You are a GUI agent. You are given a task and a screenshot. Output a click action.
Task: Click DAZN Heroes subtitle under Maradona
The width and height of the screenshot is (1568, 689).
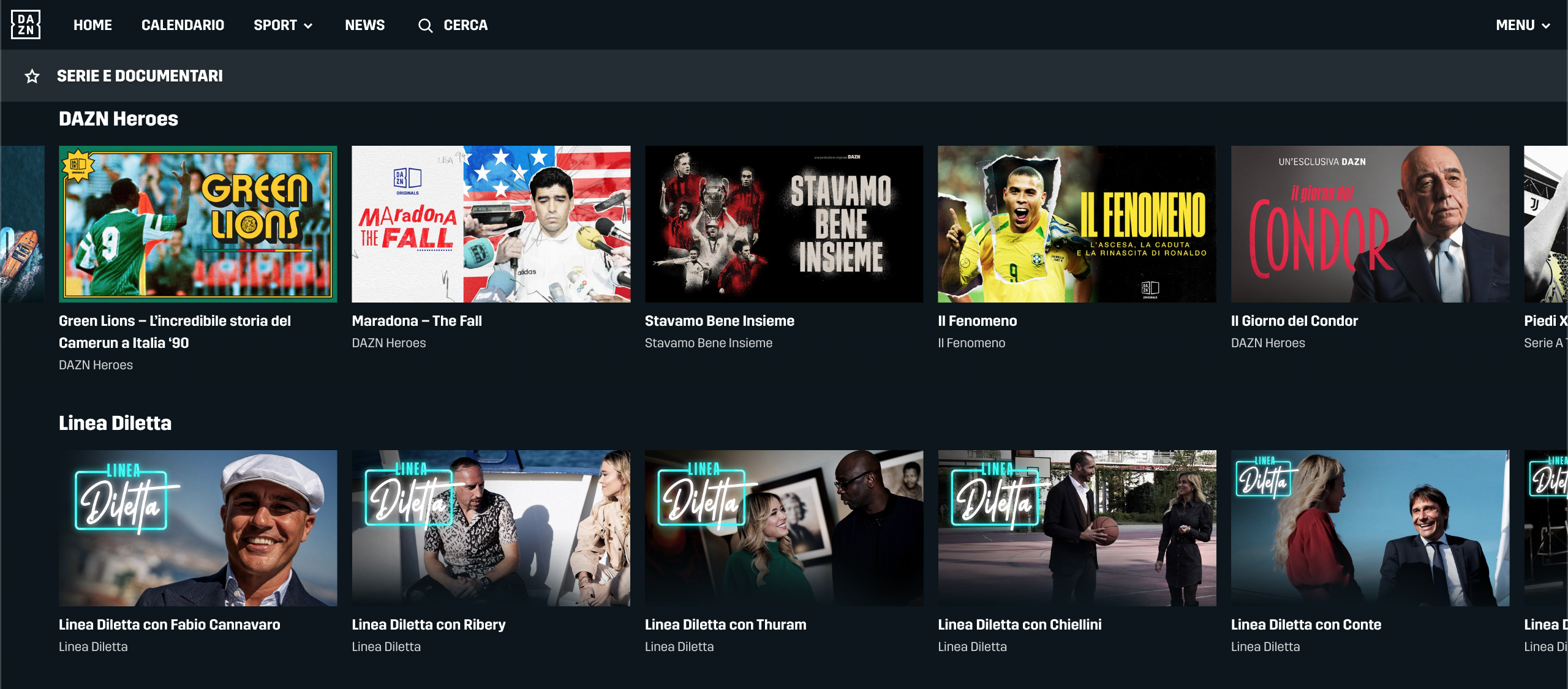pyautogui.click(x=388, y=343)
